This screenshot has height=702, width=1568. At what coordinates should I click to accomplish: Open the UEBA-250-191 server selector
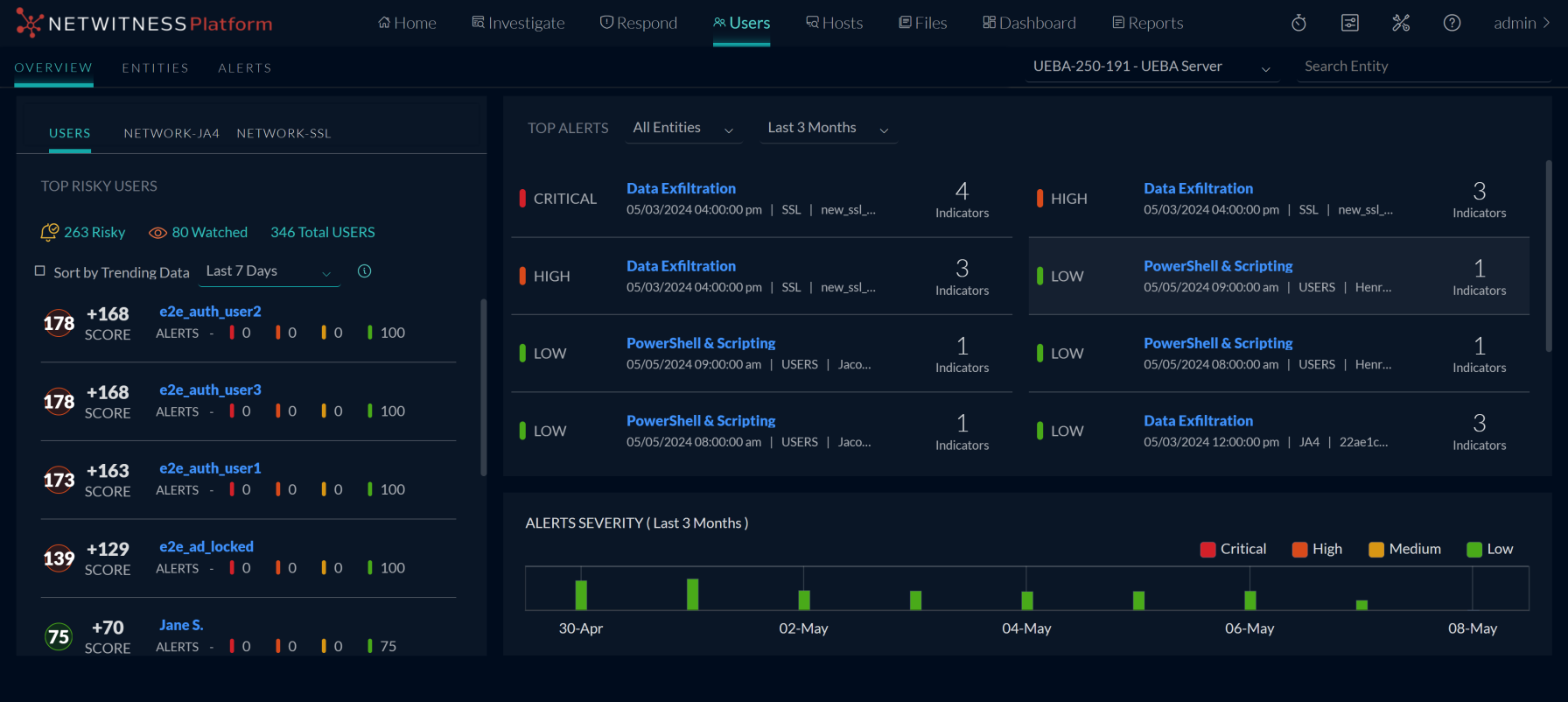[x=1152, y=67]
